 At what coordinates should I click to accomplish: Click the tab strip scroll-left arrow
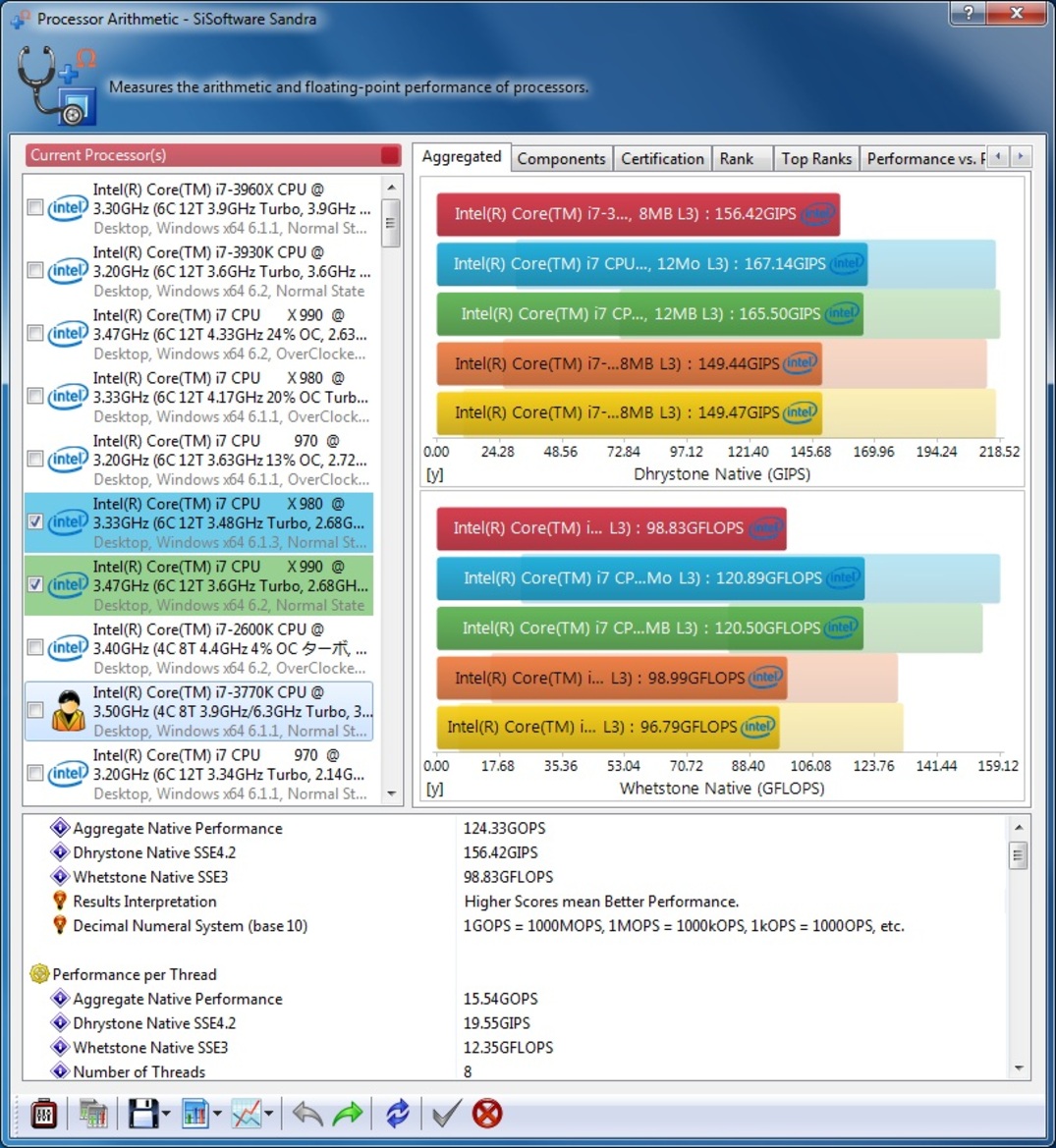click(x=998, y=156)
